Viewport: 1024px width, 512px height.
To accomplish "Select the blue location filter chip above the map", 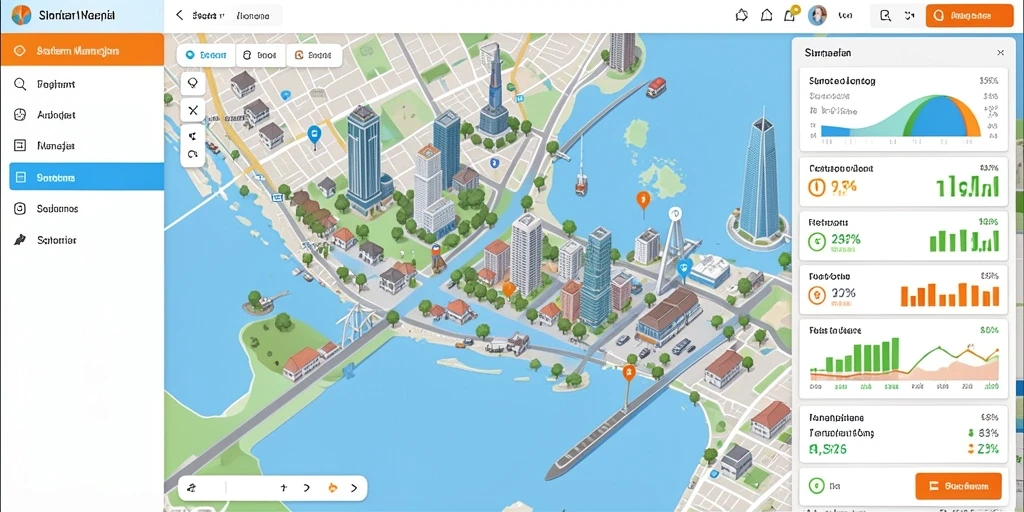I will [206, 56].
